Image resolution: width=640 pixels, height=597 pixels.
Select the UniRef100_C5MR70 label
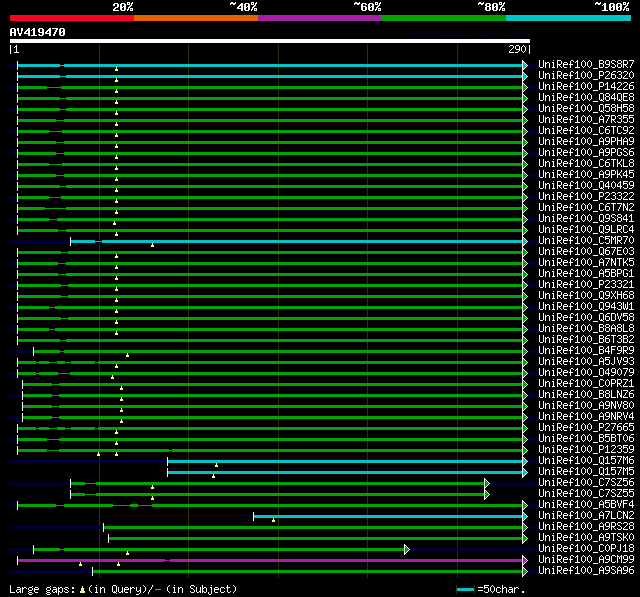[586, 241]
